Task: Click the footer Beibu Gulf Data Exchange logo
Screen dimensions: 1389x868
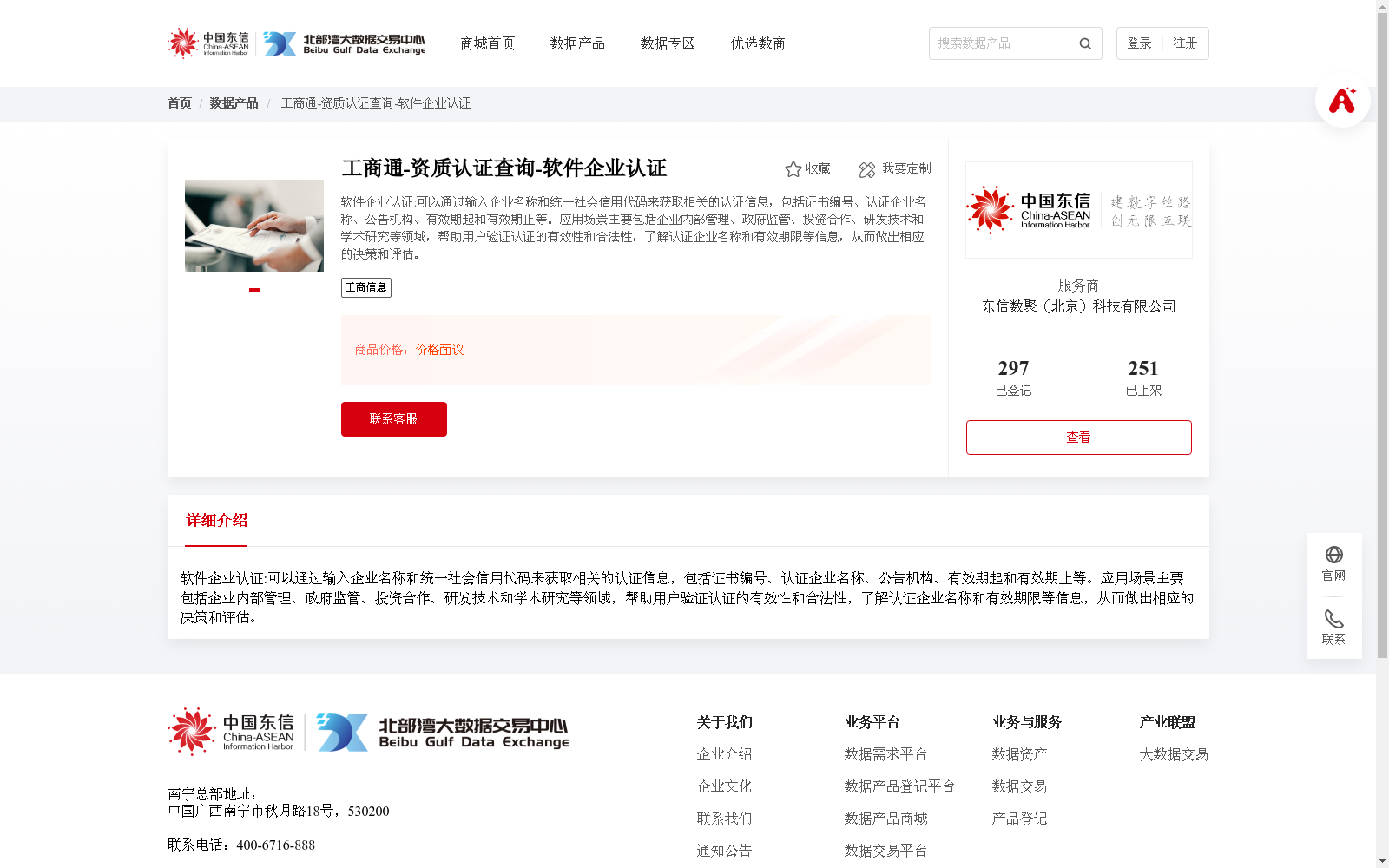Action: coord(443,733)
